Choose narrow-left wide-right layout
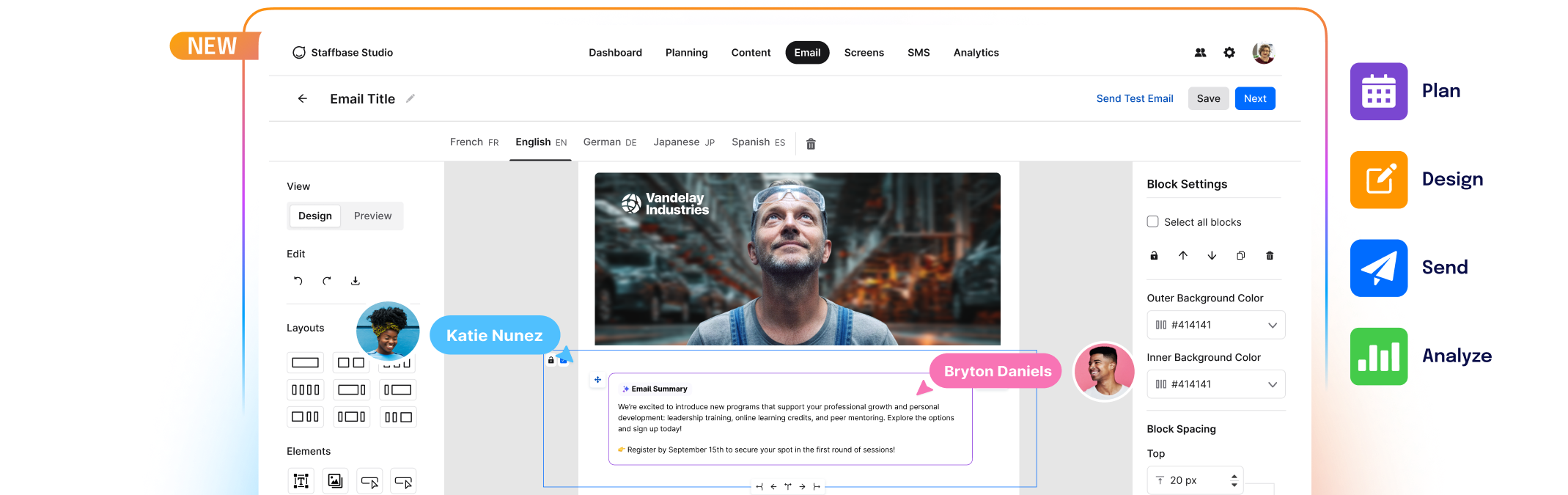The image size is (1568, 495). click(x=398, y=390)
